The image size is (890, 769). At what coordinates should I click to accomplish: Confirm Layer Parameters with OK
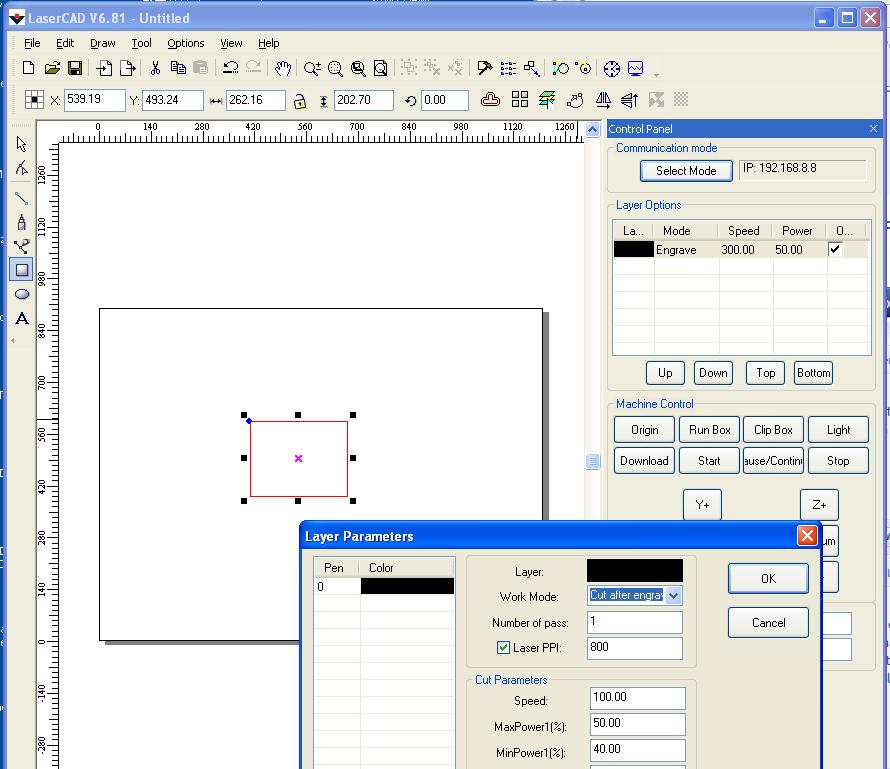(768, 578)
